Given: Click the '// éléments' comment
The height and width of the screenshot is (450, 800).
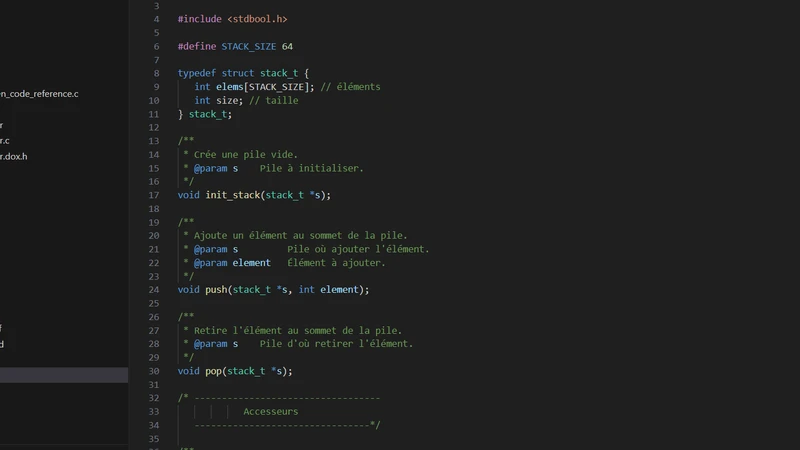Looking at the screenshot, I should pyautogui.click(x=351, y=87).
